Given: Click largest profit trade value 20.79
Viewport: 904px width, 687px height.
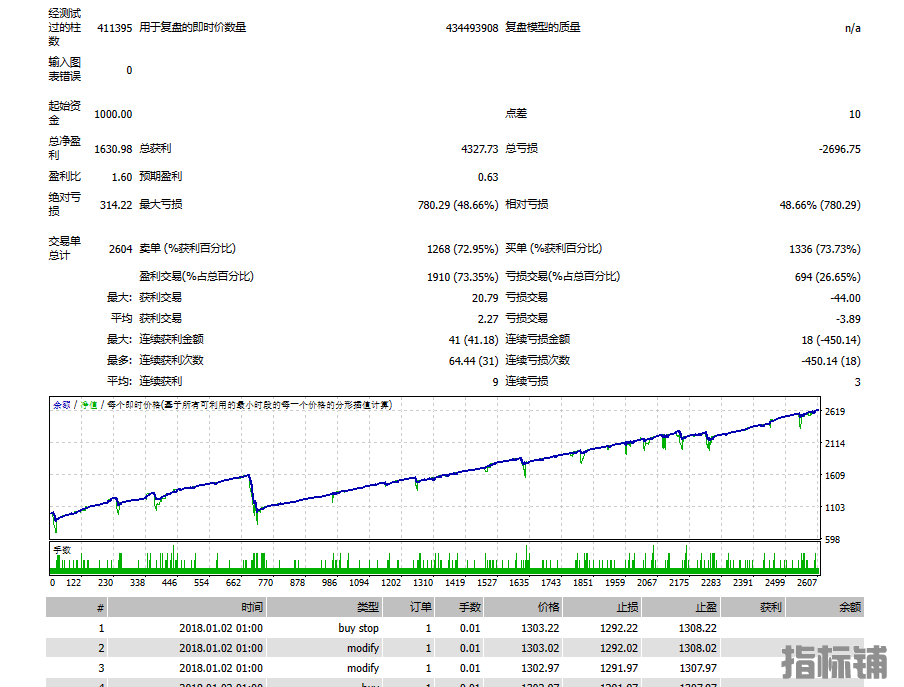Looking at the screenshot, I should (485, 298).
